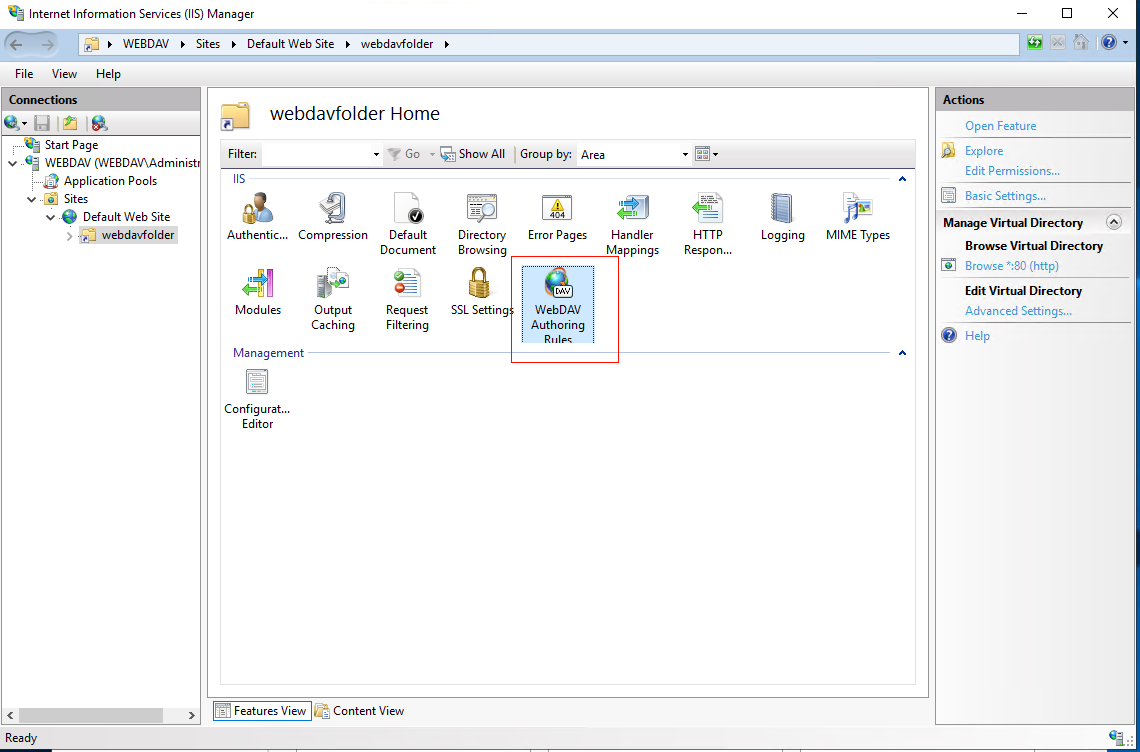Screen dimensions: 1140x752
Task: Open Basic Settings from Actions pane
Action: (1005, 196)
